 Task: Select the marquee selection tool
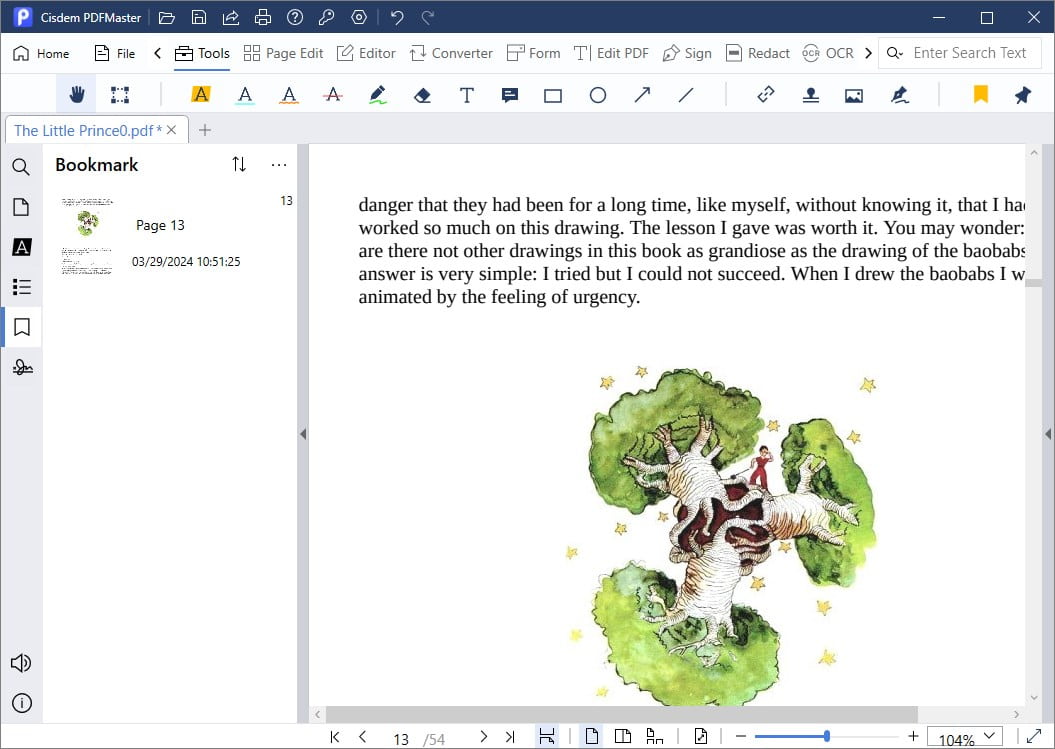(120, 95)
